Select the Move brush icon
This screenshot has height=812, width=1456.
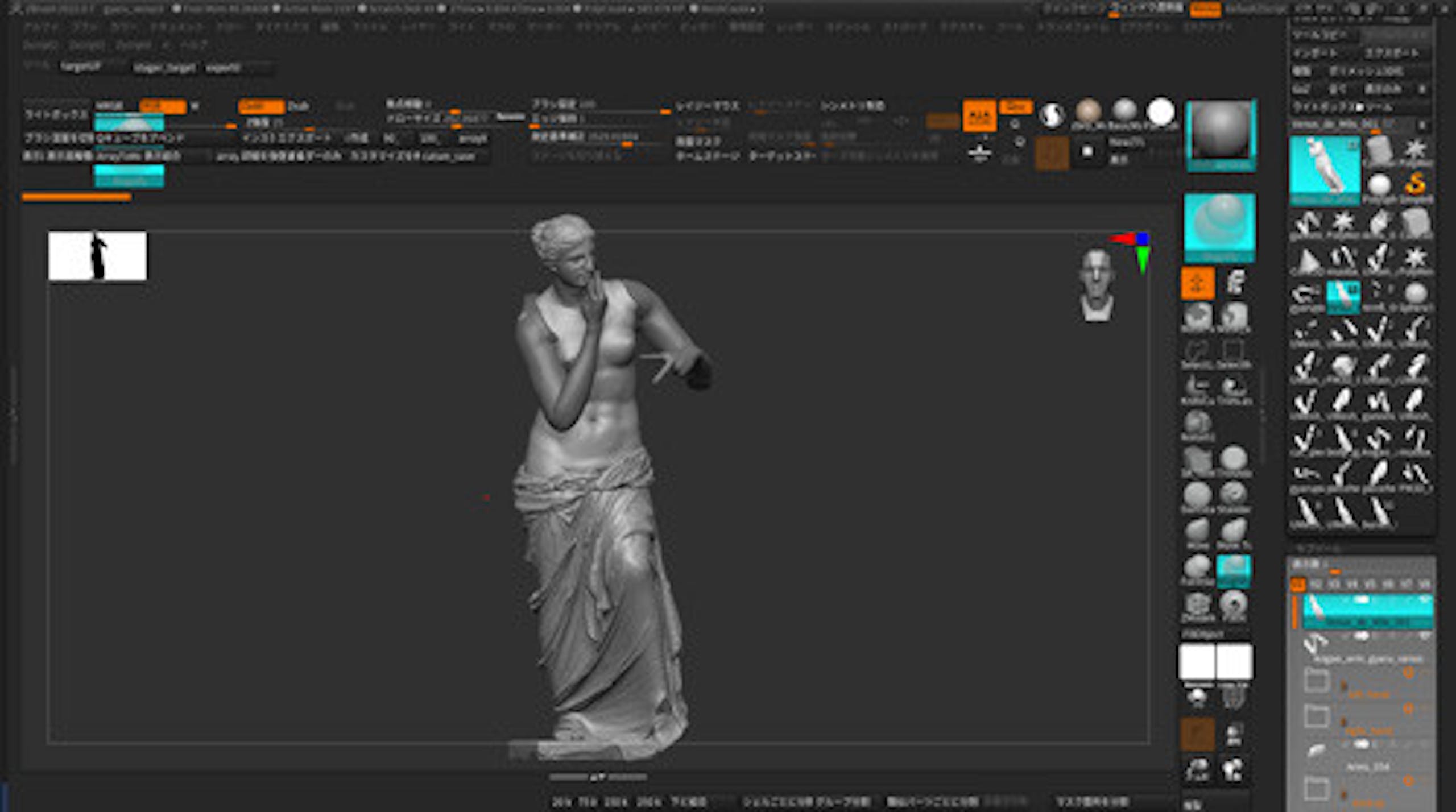click(x=1198, y=534)
